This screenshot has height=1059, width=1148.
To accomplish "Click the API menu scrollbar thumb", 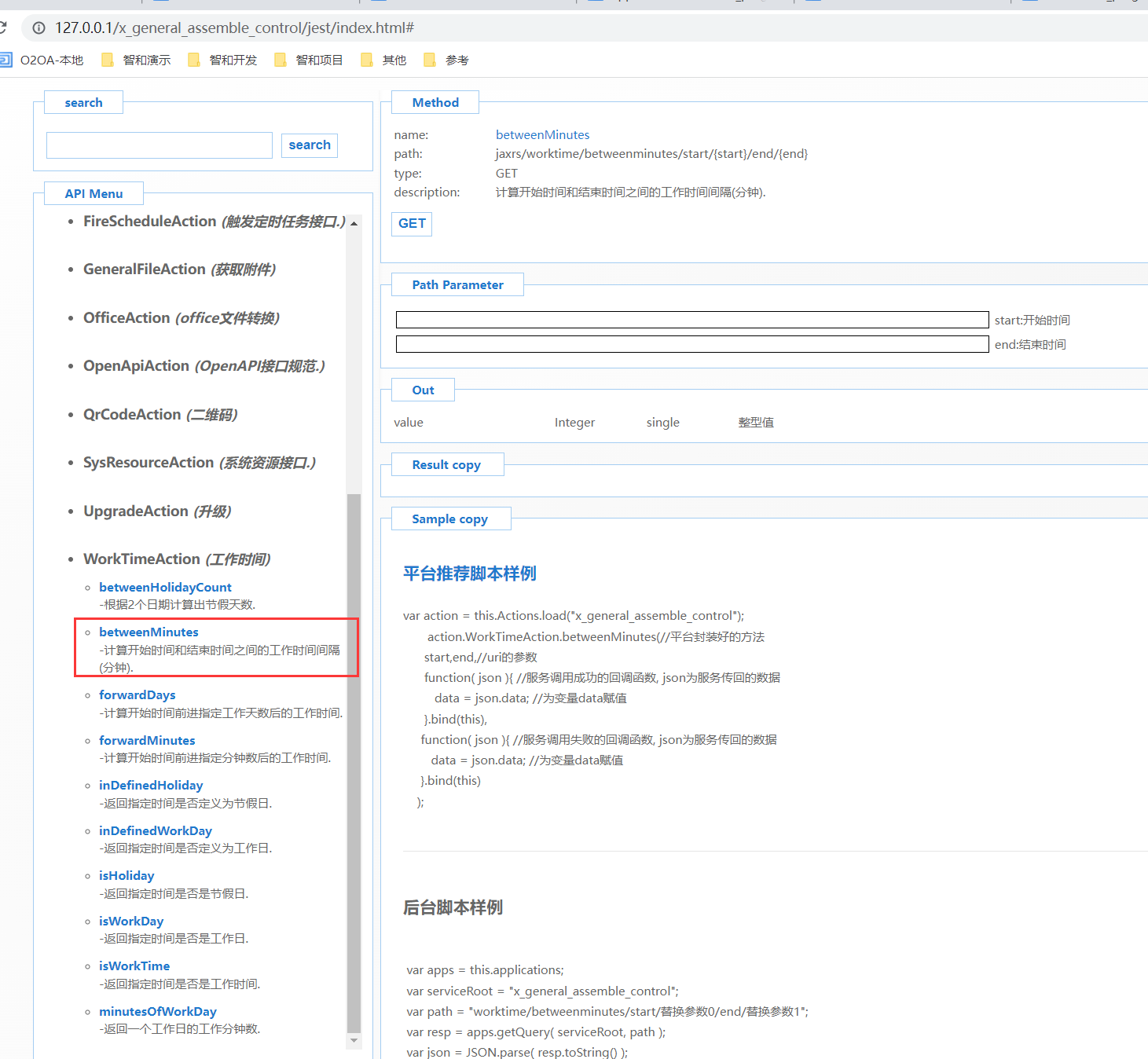I will (x=354, y=762).
